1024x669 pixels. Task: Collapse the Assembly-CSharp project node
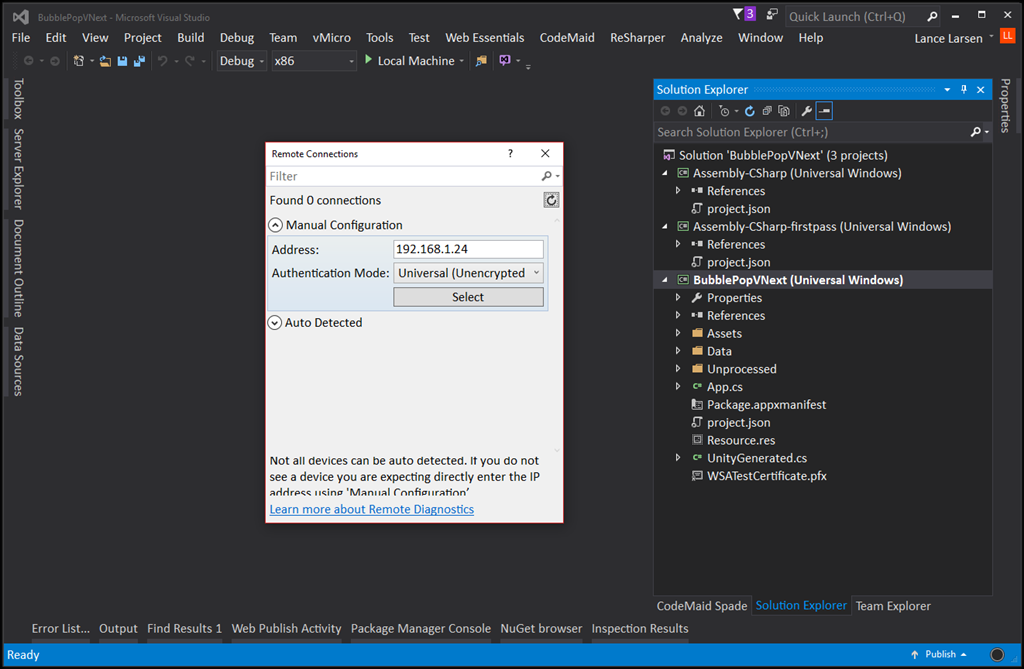pos(665,173)
